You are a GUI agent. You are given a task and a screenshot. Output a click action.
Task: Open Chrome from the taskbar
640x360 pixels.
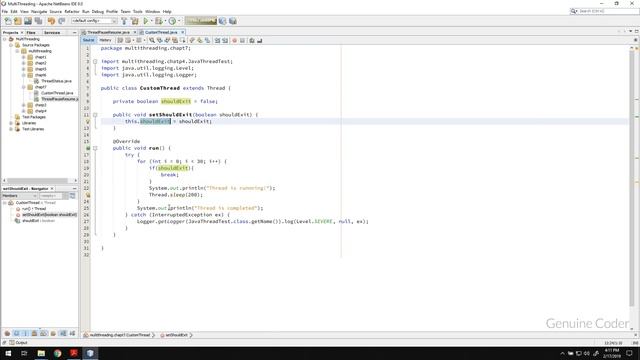click(58, 353)
